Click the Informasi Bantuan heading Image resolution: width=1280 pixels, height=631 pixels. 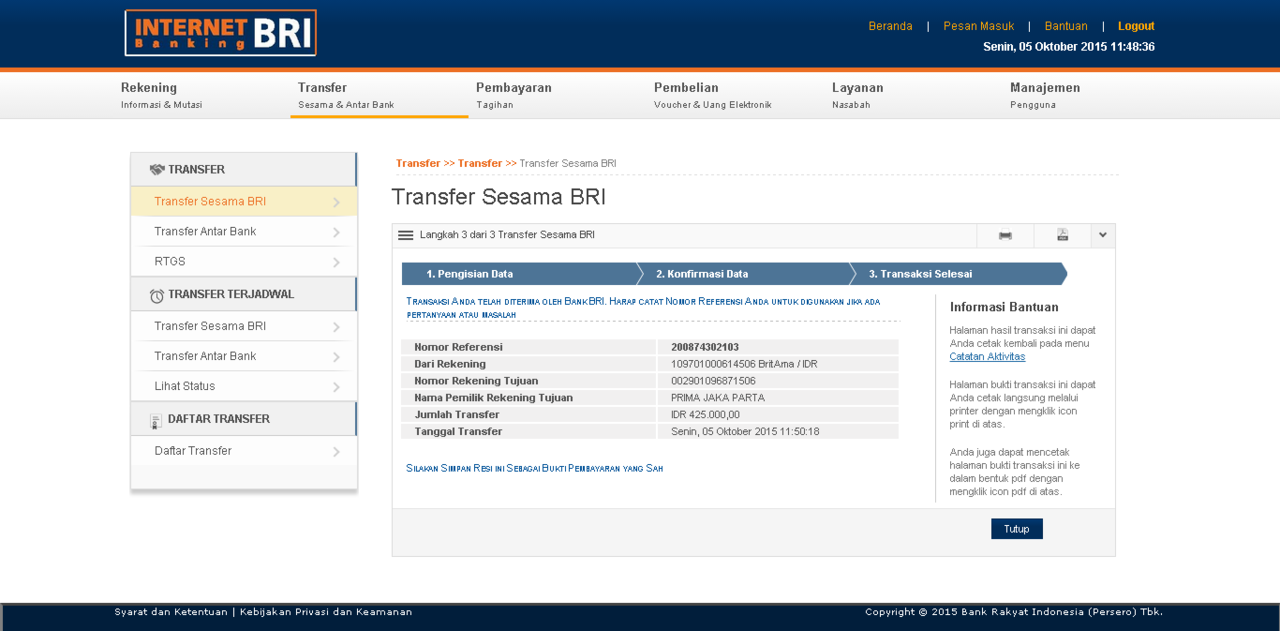tap(1004, 307)
